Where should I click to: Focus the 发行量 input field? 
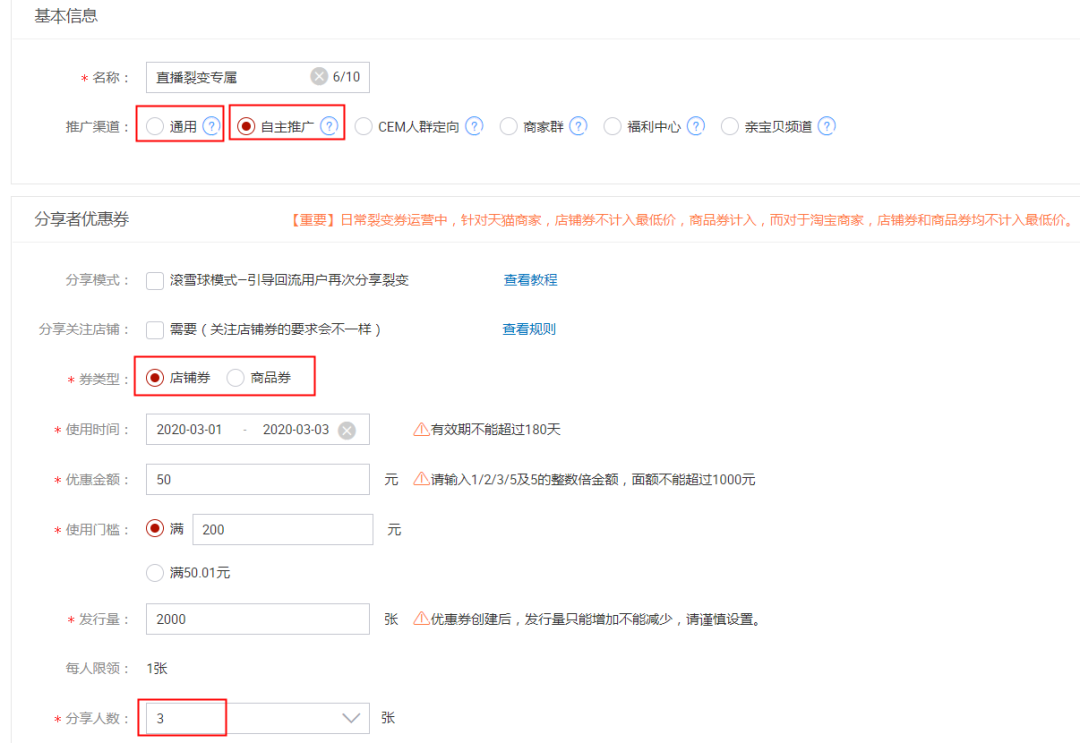(257, 619)
